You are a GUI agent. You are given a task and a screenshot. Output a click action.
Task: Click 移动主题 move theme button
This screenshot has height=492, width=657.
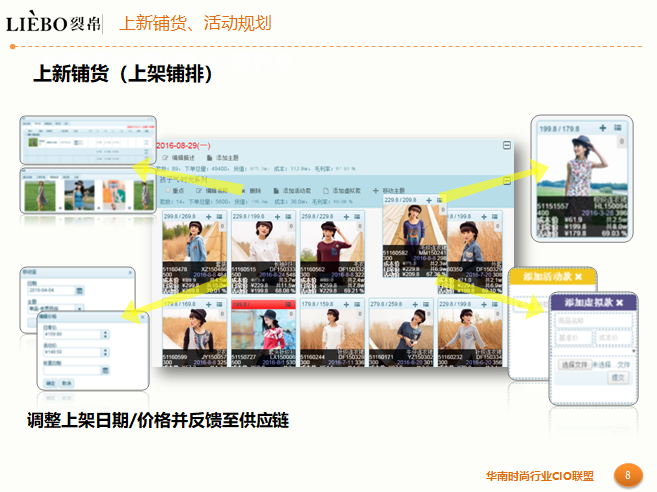[x=389, y=191]
